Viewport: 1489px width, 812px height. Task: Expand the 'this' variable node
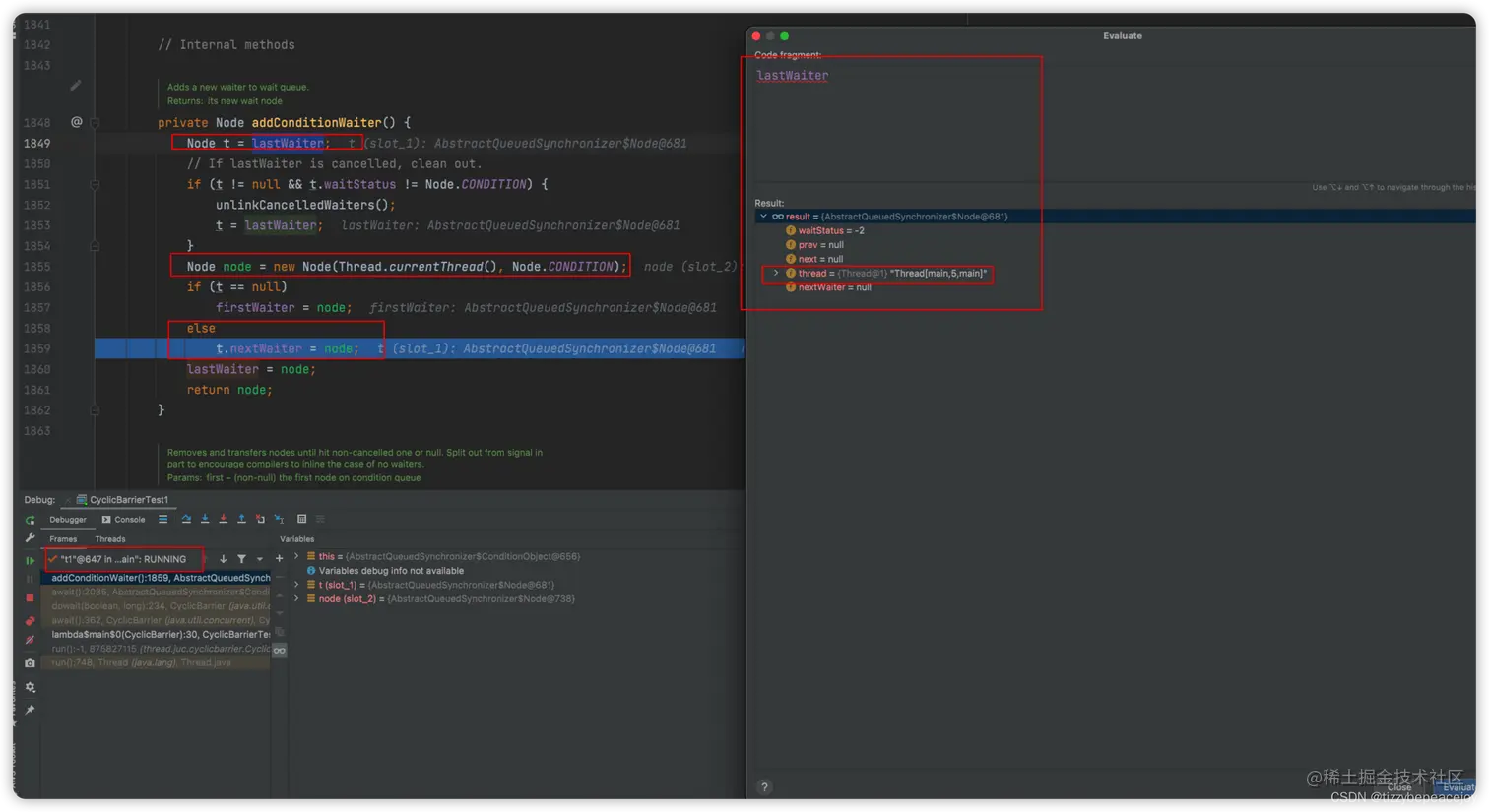click(x=296, y=556)
